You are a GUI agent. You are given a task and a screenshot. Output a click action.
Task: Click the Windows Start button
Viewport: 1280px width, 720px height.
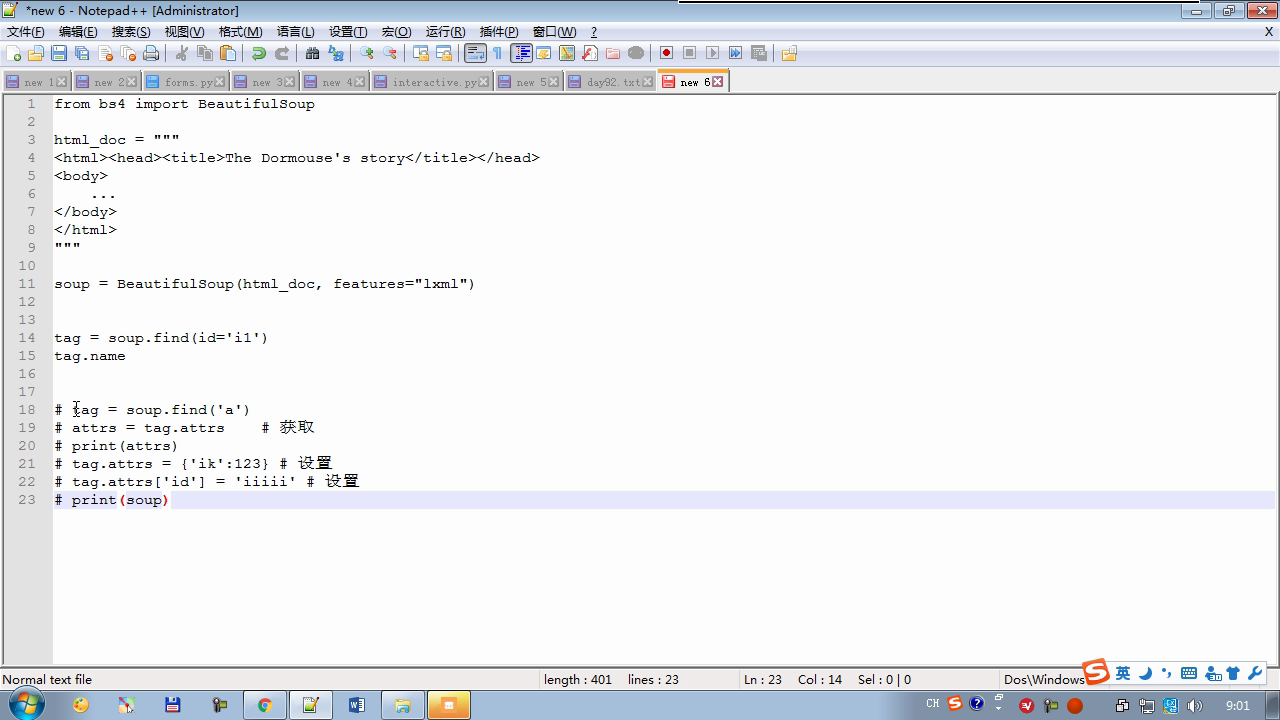[x=25, y=705]
